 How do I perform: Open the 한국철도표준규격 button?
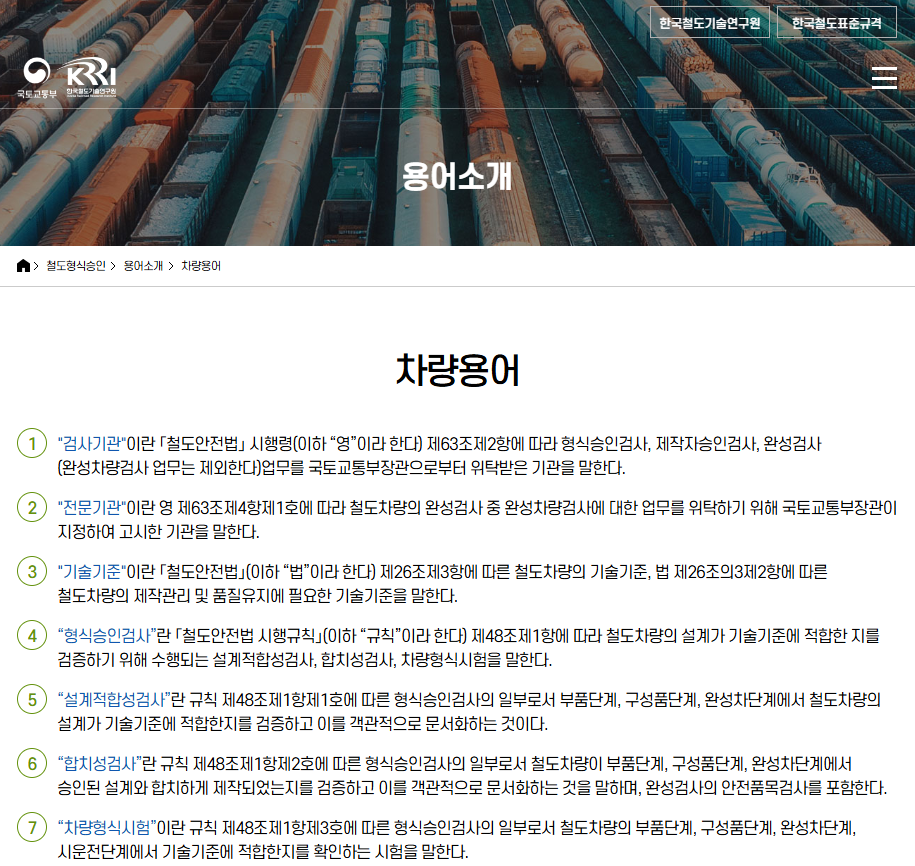(x=836, y=23)
